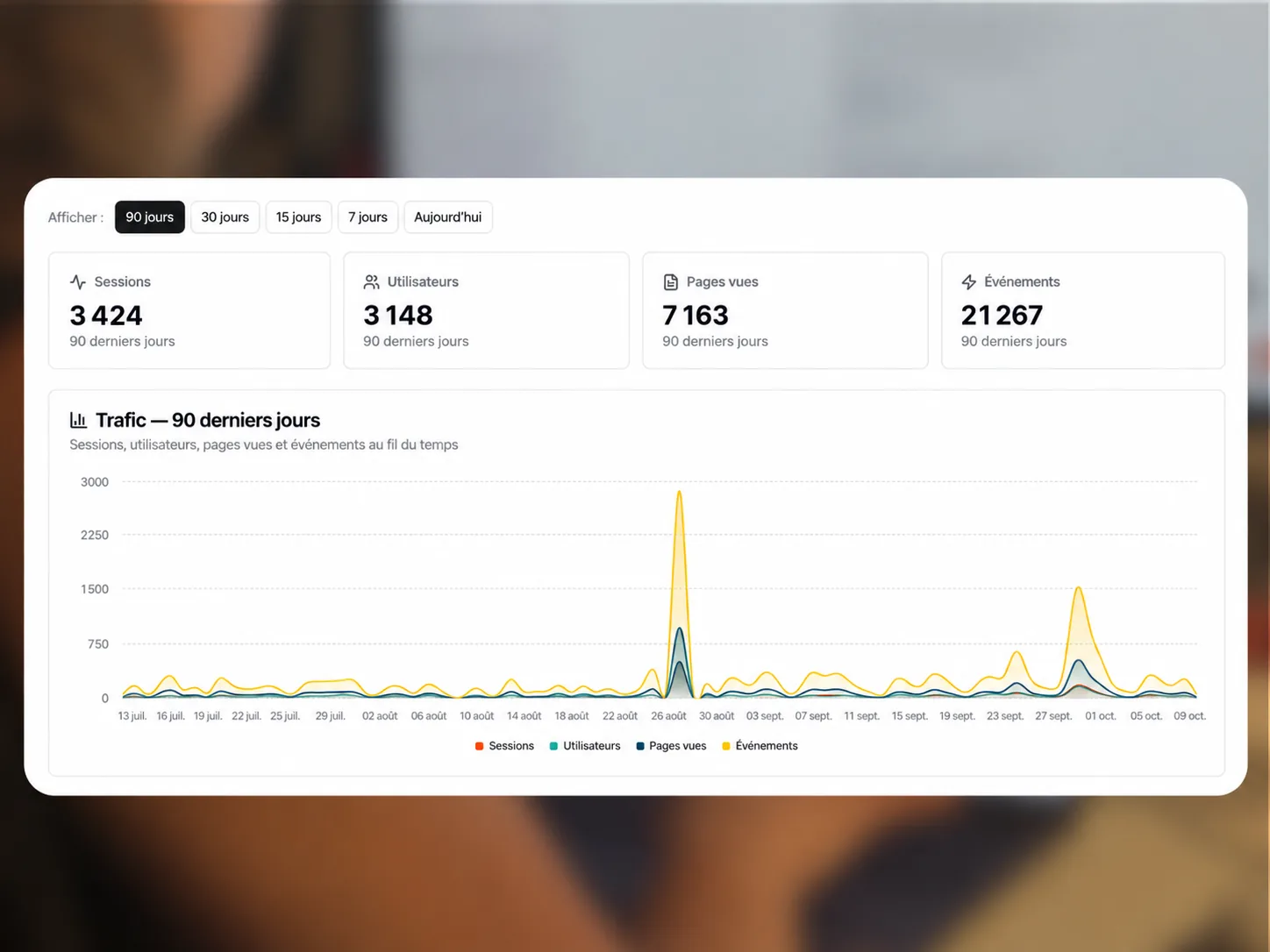Click the Événements lightning icon
The image size is (1270, 952).
pyautogui.click(x=969, y=282)
